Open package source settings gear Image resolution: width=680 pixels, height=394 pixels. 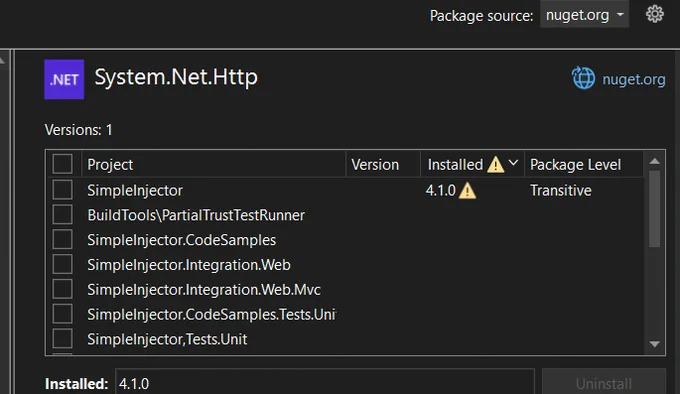point(654,14)
